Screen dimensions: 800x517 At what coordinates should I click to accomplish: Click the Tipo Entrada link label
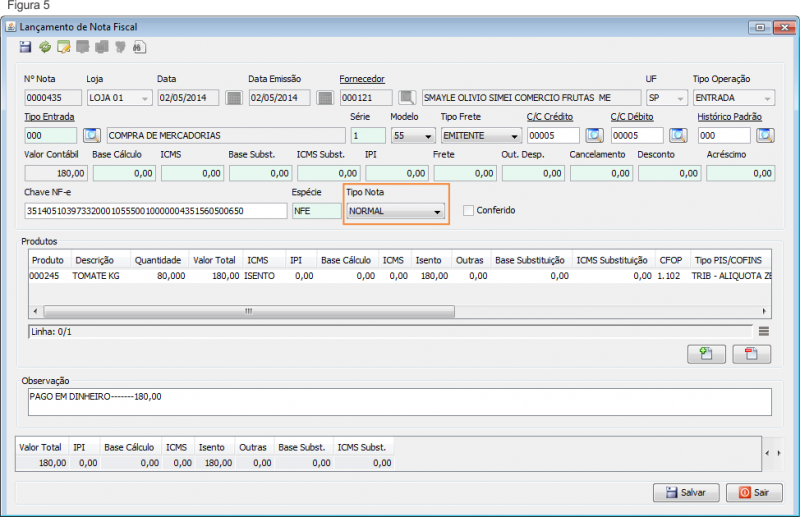49,117
